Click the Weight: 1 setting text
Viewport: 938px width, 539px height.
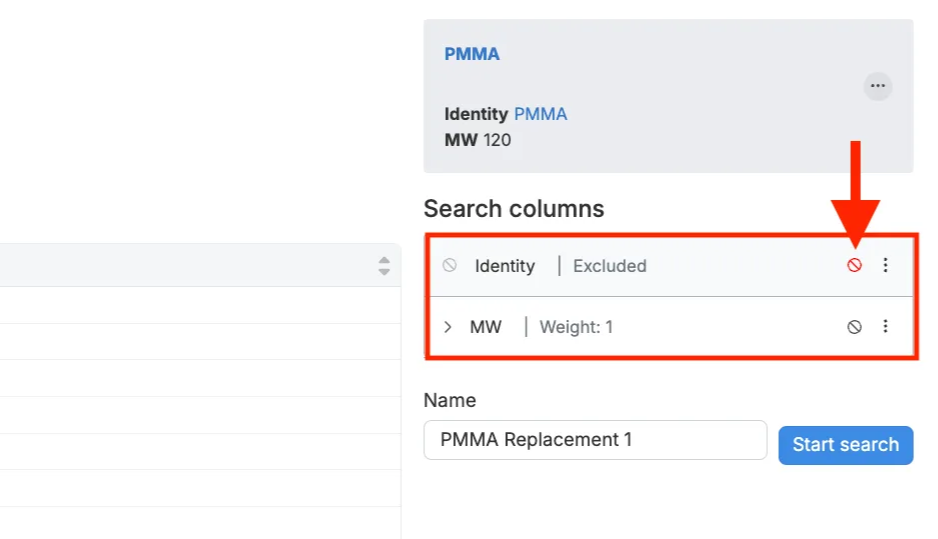(576, 327)
